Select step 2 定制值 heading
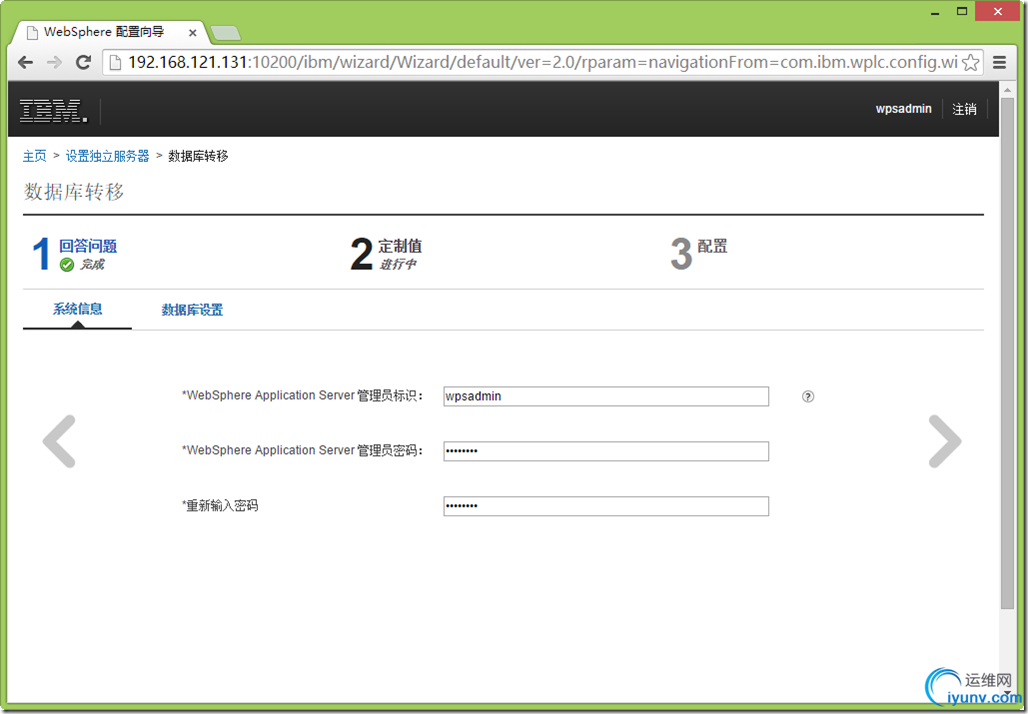1028x714 pixels. point(400,246)
